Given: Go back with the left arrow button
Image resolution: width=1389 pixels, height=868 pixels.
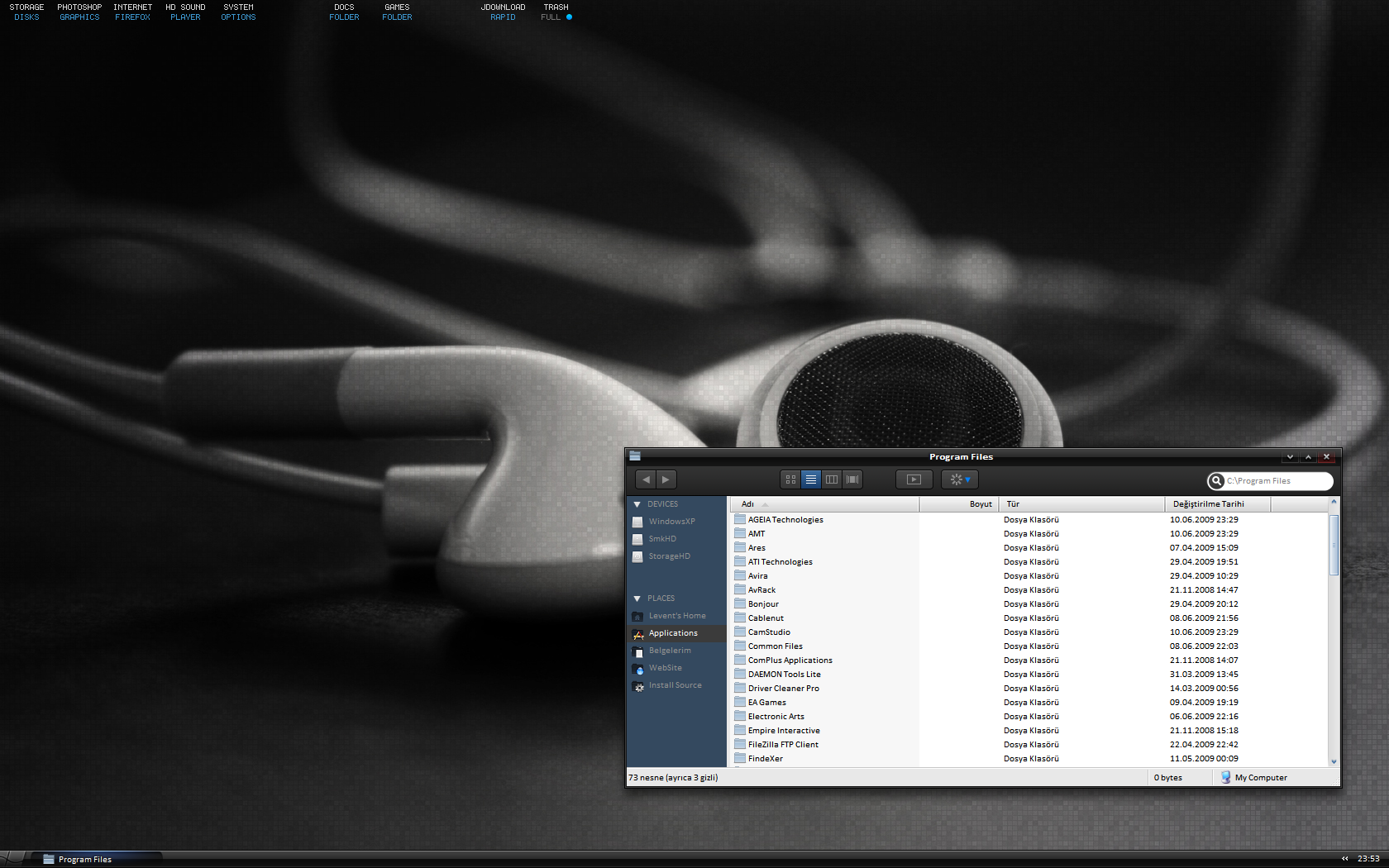Looking at the screenshot, I should click(647, 479).
